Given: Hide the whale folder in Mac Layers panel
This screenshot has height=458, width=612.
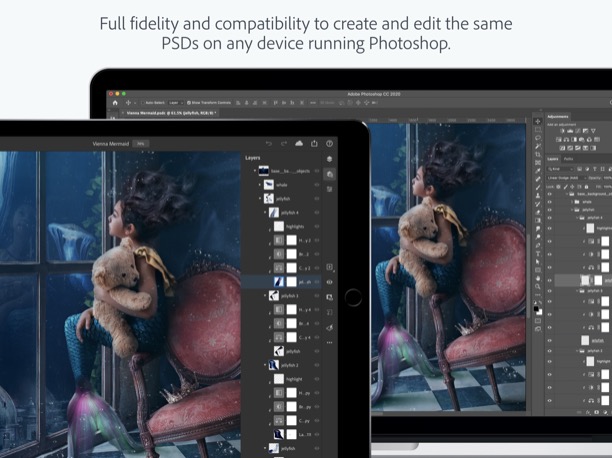Looking at the screenshot, I should [550, 202].
